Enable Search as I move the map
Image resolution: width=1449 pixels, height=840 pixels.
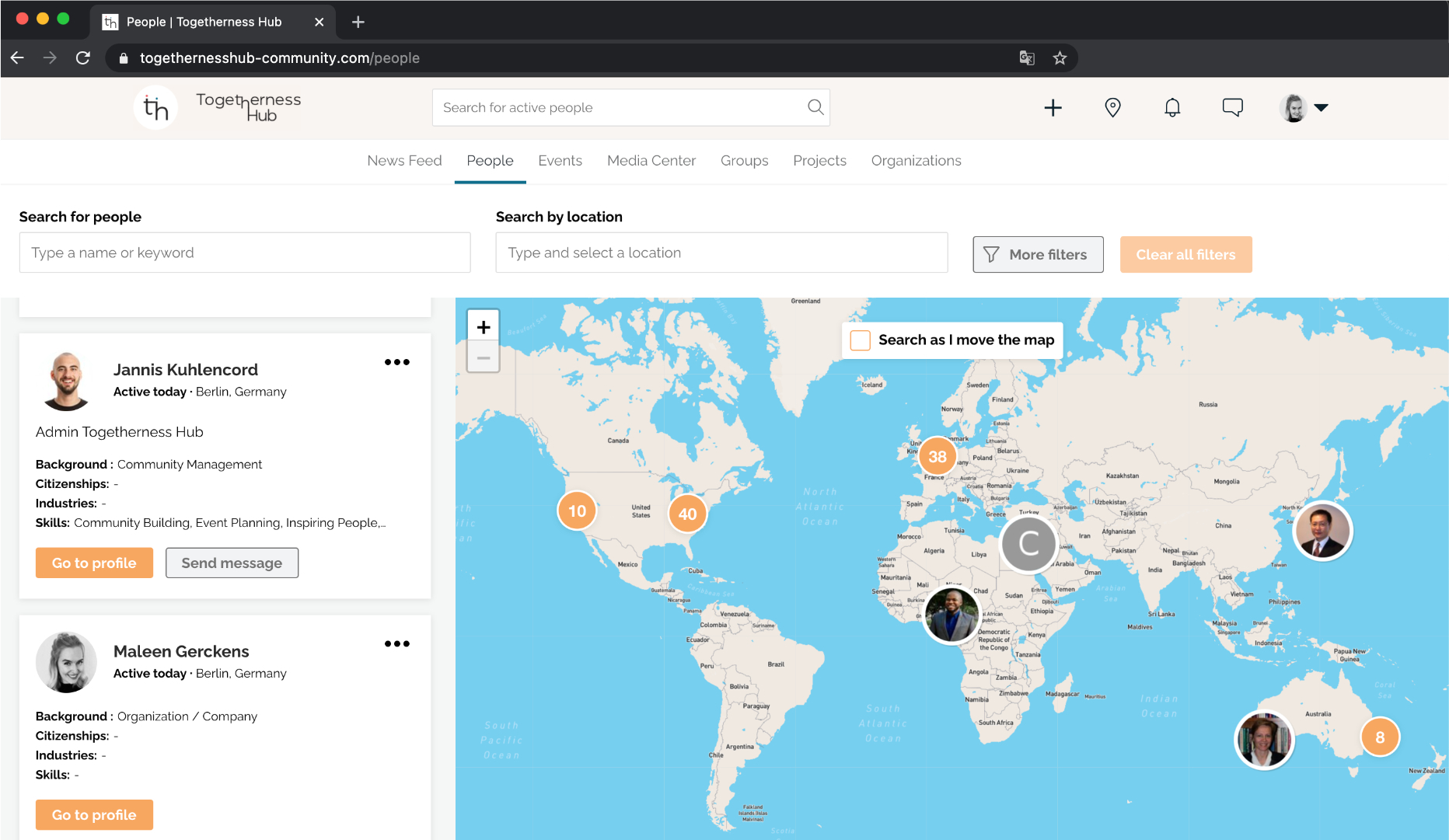coord(860,340)
